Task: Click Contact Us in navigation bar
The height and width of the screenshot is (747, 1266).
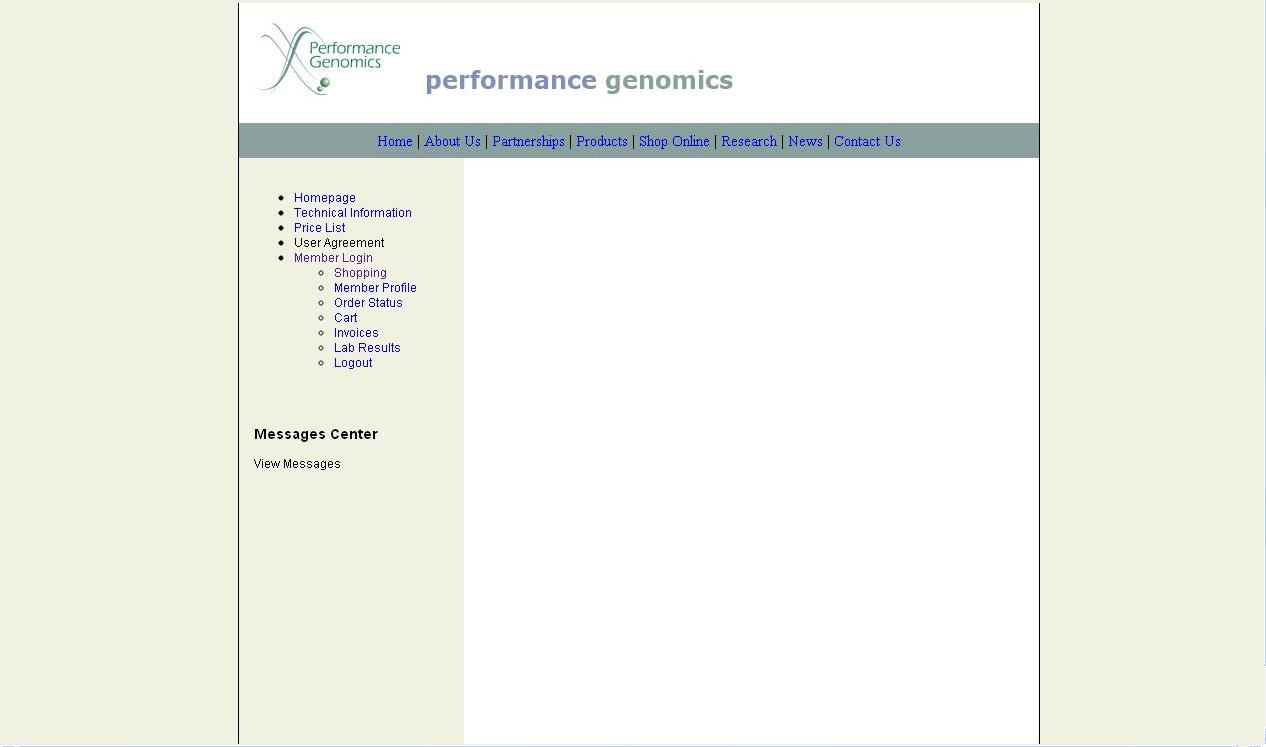Action: click(x=867, y=142)
